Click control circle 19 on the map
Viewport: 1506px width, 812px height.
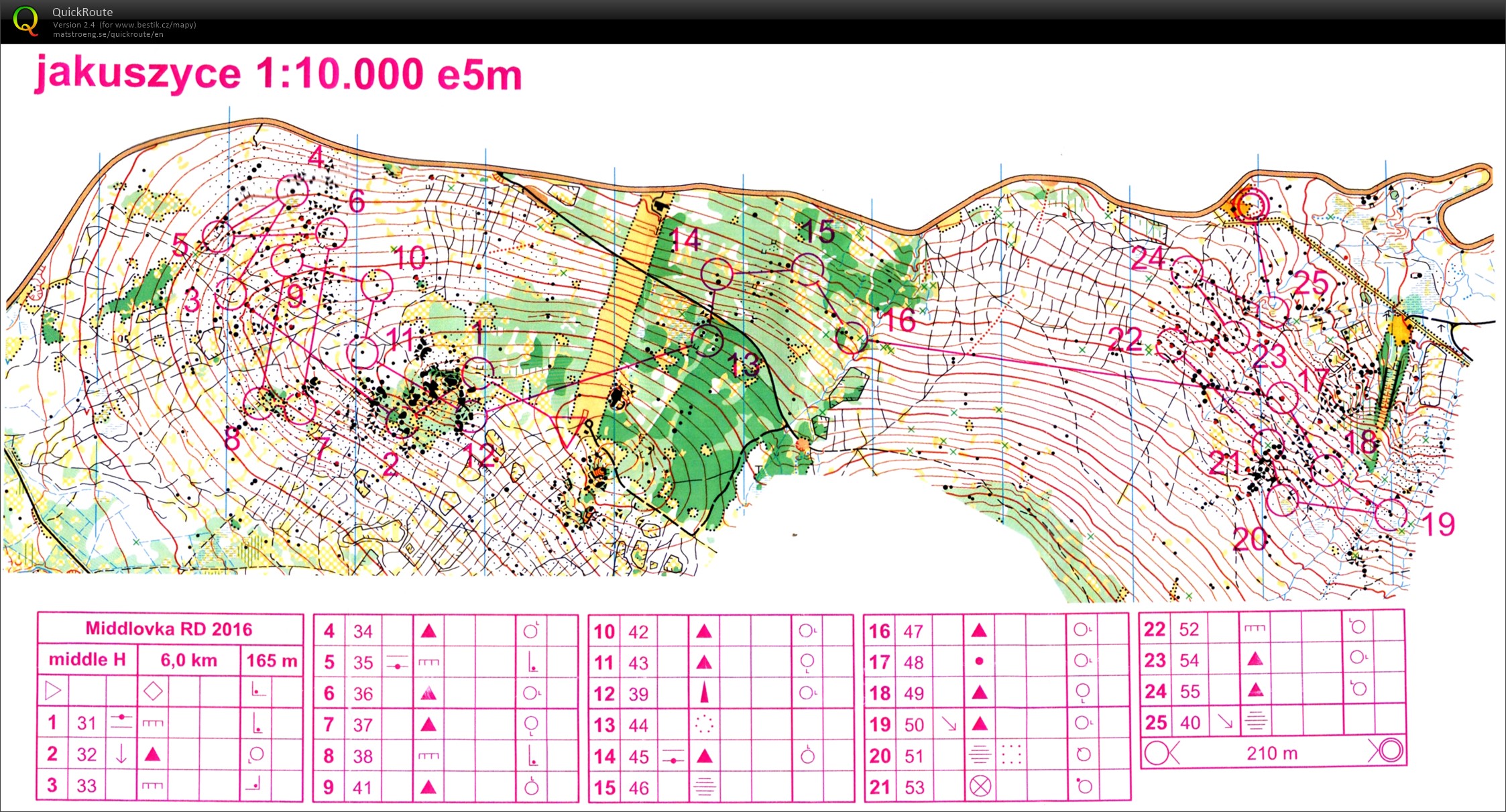1391,514
